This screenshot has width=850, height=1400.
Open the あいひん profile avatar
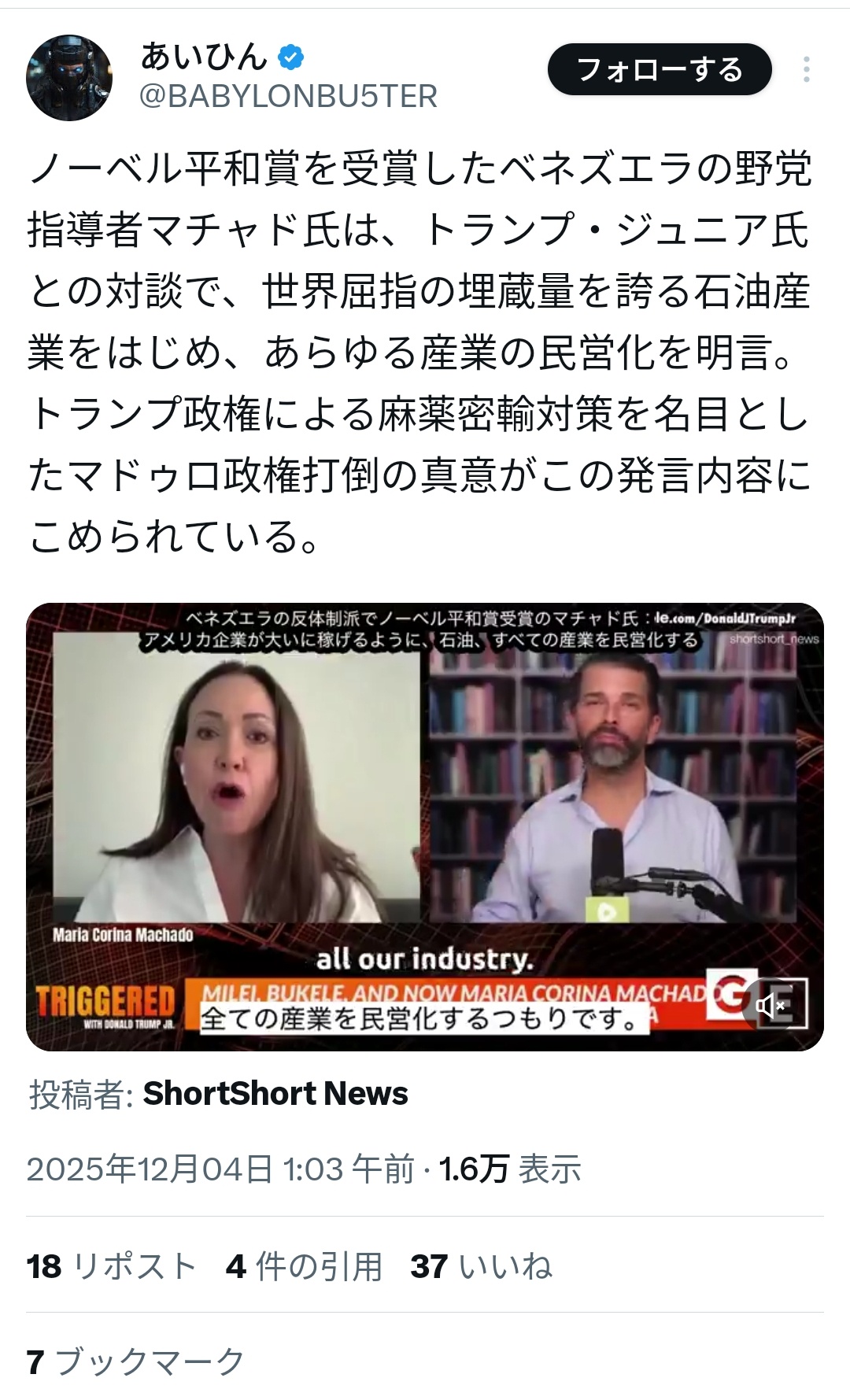69,76
